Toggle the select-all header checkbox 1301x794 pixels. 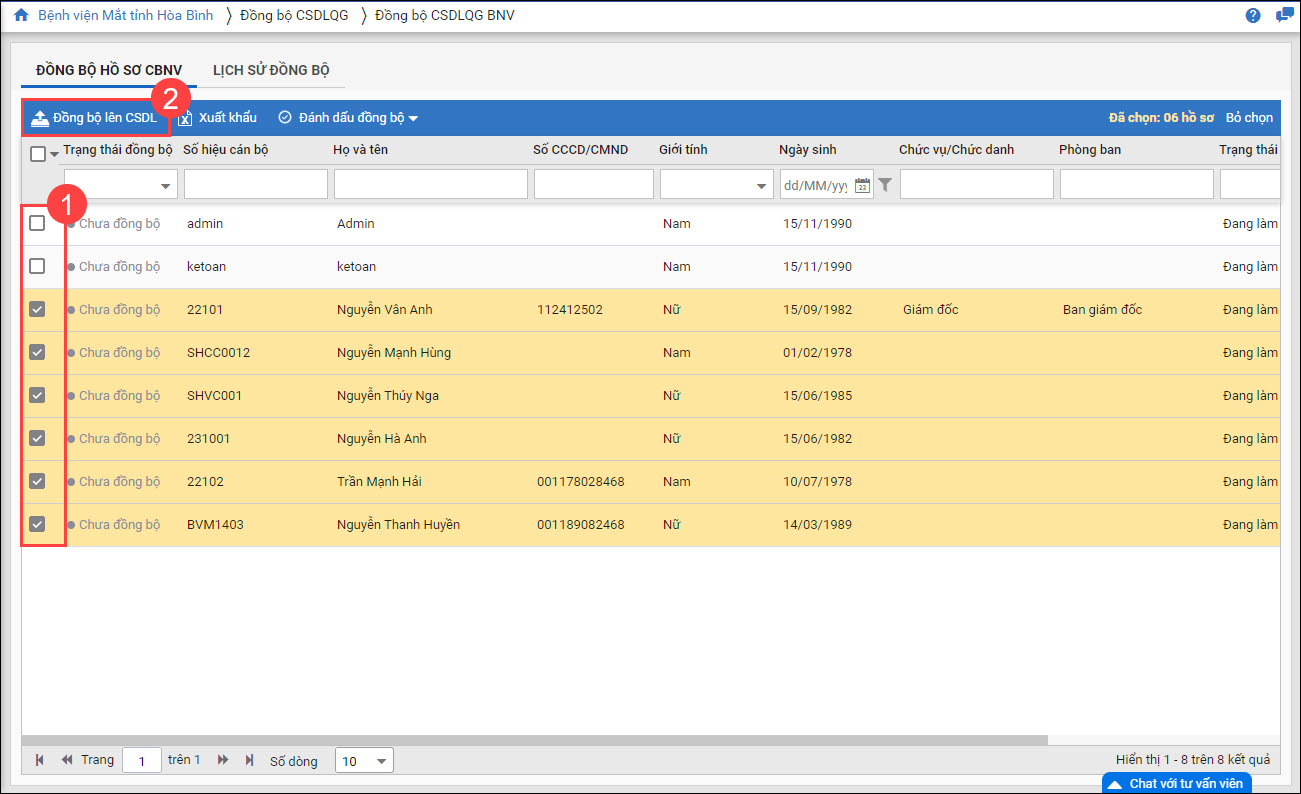pyautogui.click(x=38, y=154)
